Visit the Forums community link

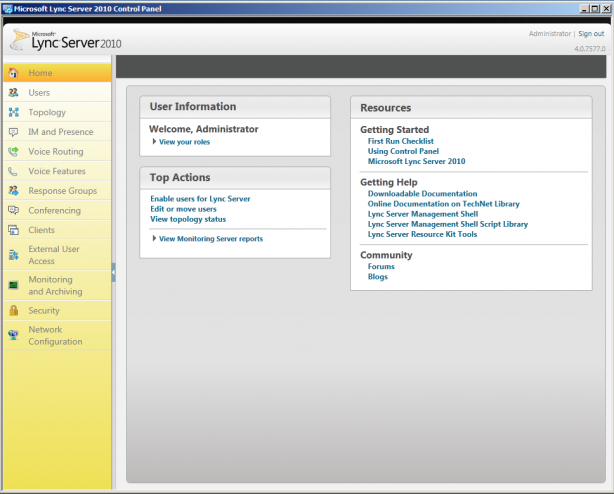381,267
